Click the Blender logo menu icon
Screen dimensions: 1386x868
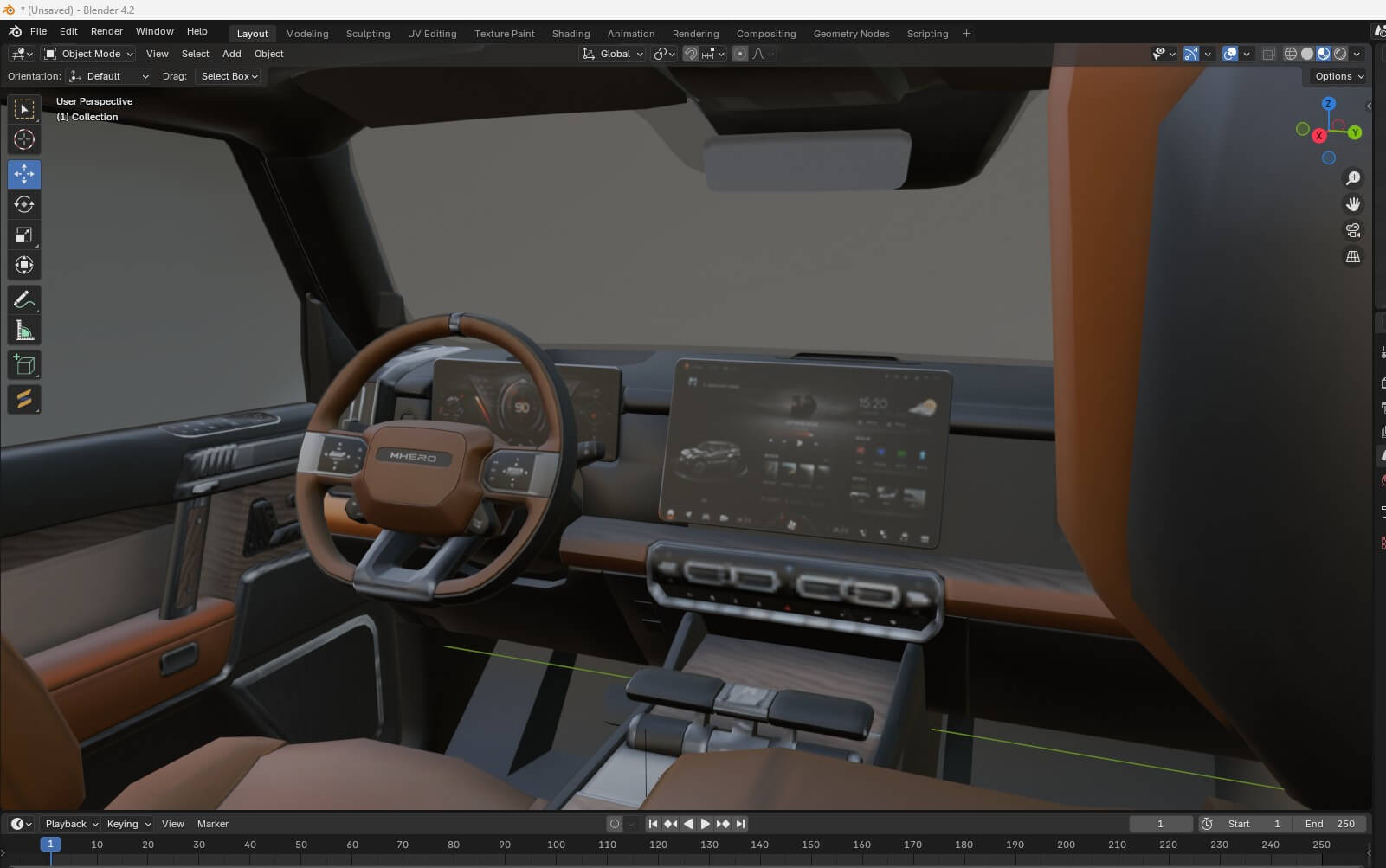15,31
